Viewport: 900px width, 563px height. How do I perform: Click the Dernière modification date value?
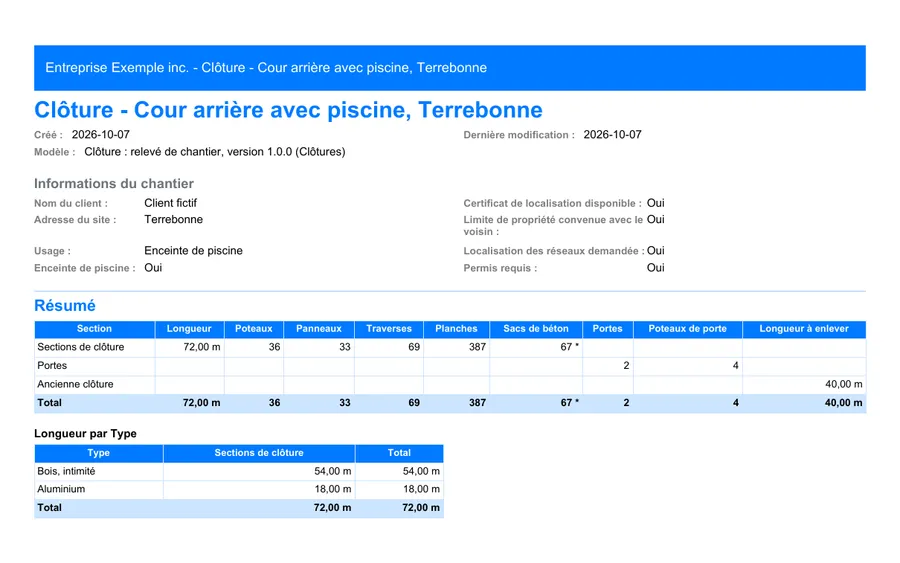[612, 135]
